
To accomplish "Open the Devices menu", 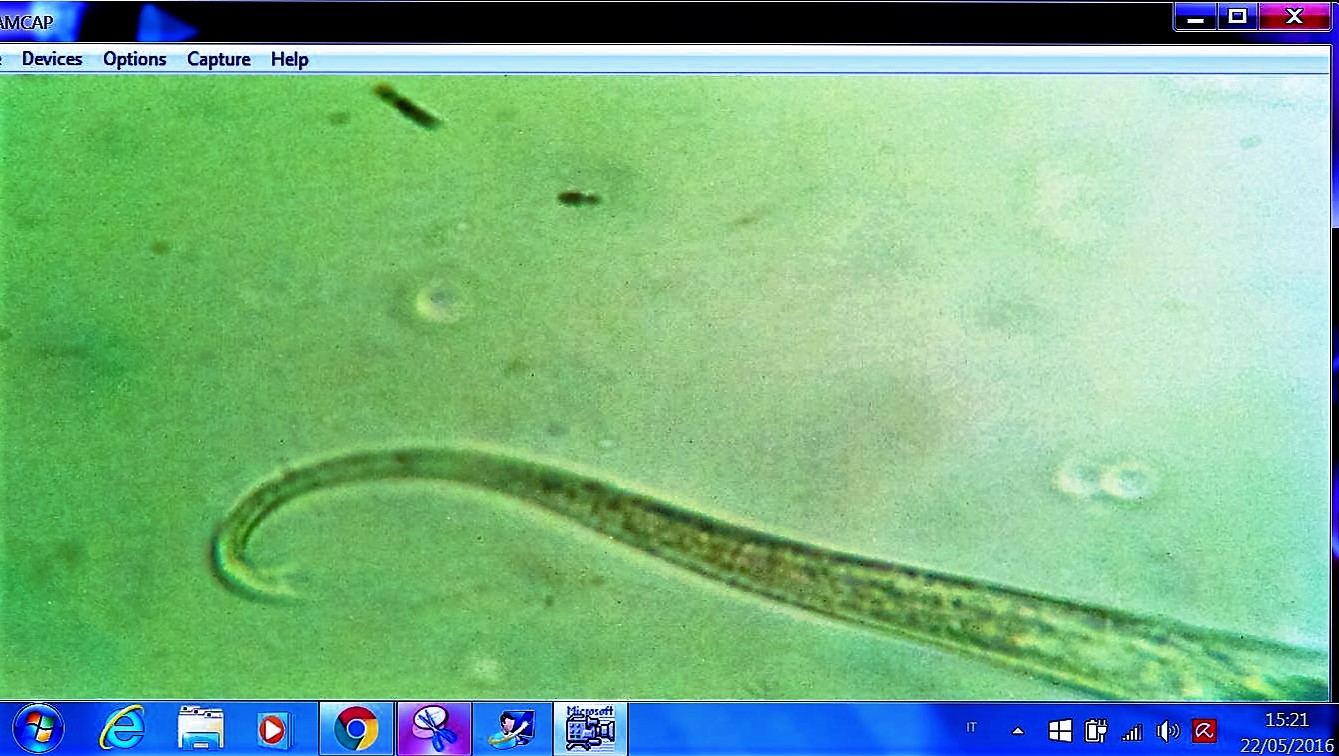I will (52, 59).
